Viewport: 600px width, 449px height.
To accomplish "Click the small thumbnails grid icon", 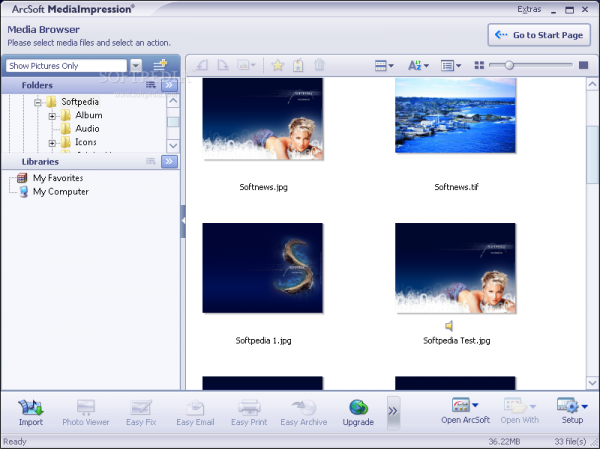I will point(479,66).
